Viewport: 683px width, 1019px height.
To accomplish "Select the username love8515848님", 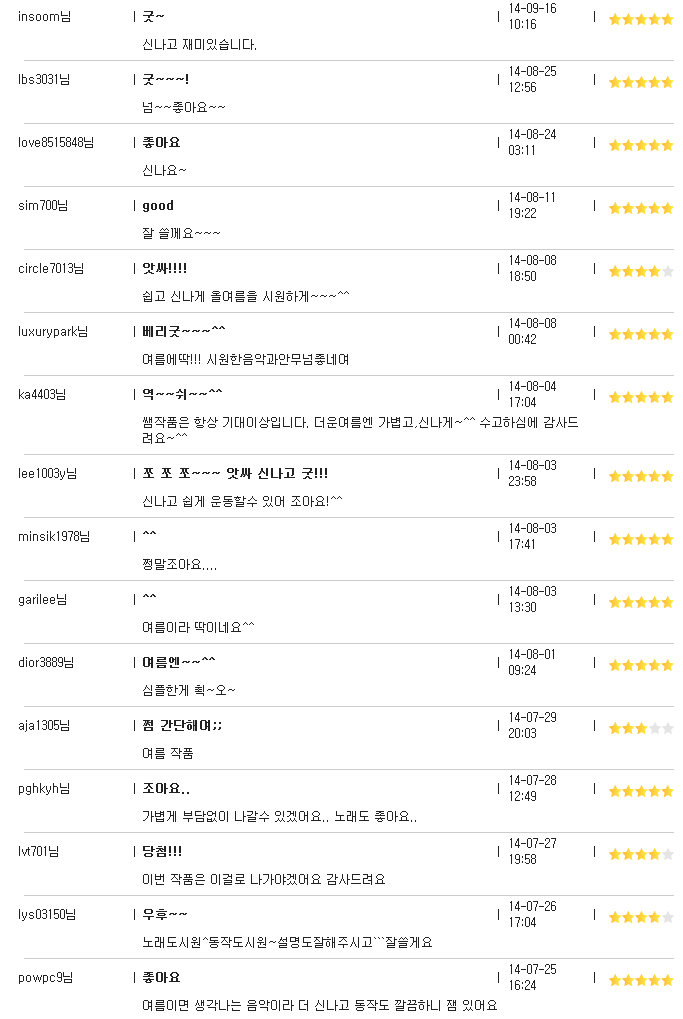I will click(56, 143).
